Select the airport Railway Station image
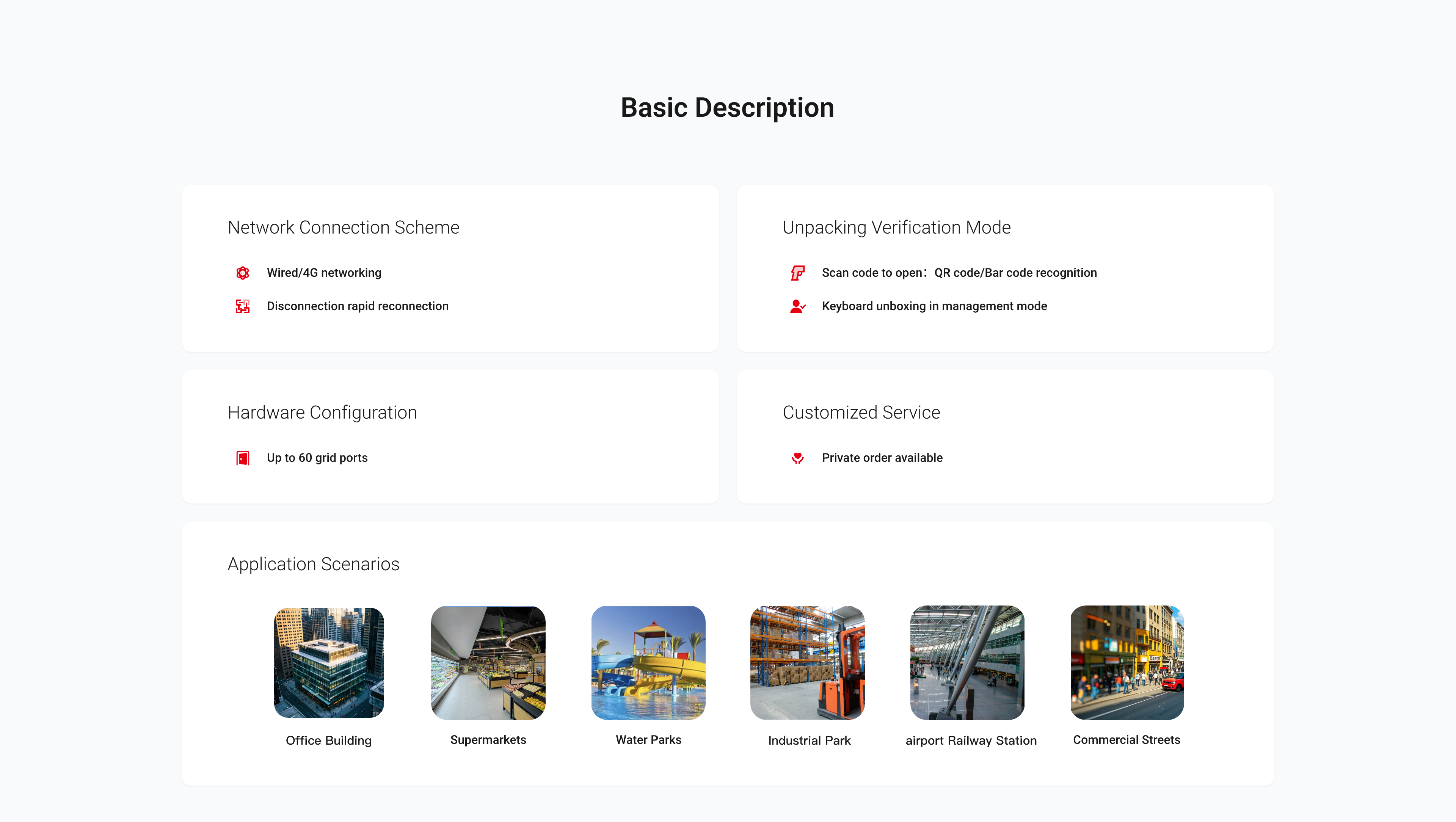The height and width of the screenshot is (822, 1456). click(x=967, y=663)
